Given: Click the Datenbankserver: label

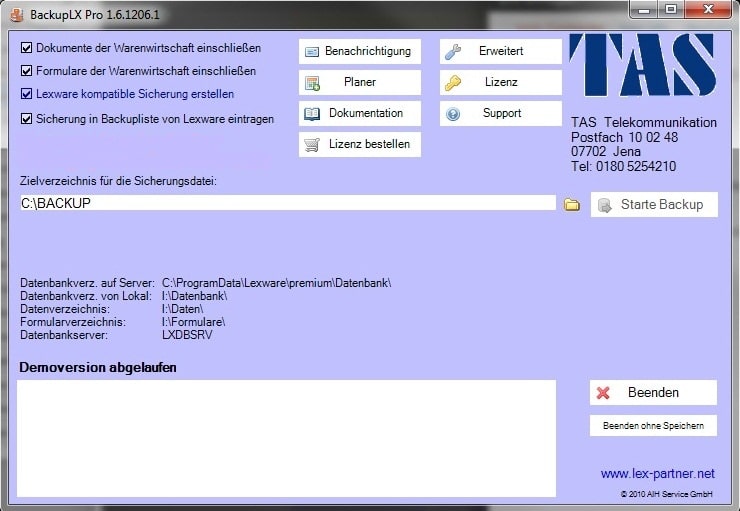Looking at the screenshot, I should pos(64,335).
